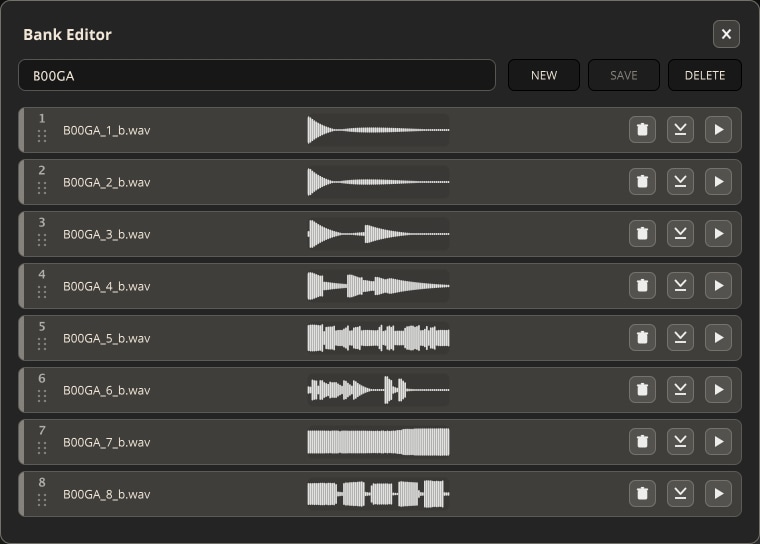The width and height of the screenshot is (760, 544).
Task: Click the waveform of B00GA_3_b.wav
Action: (x=378, y=234)
